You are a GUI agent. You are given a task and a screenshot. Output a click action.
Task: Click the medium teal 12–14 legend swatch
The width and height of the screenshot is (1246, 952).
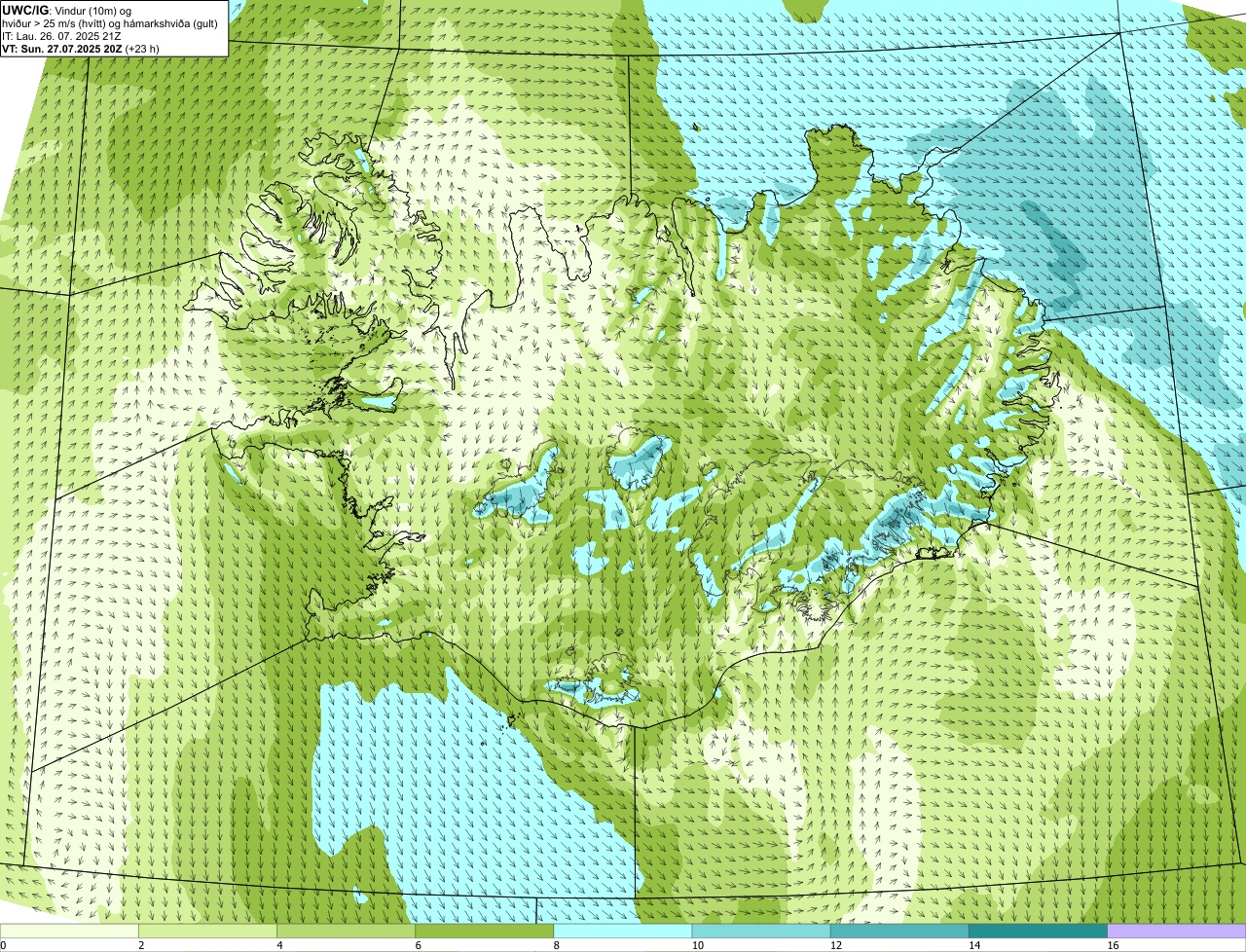pyautogui.click(x=899, y=931)
